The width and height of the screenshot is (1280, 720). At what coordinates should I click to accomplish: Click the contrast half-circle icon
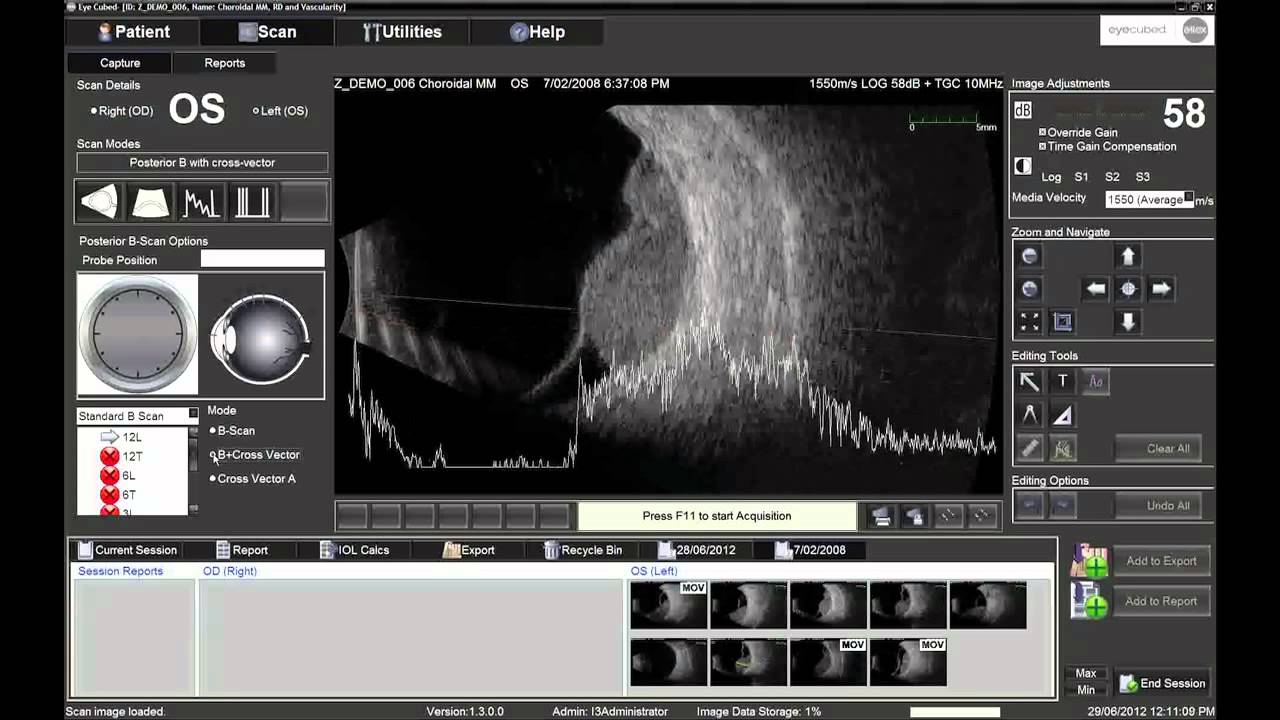pyautogui.click(x=1023, y=167)
